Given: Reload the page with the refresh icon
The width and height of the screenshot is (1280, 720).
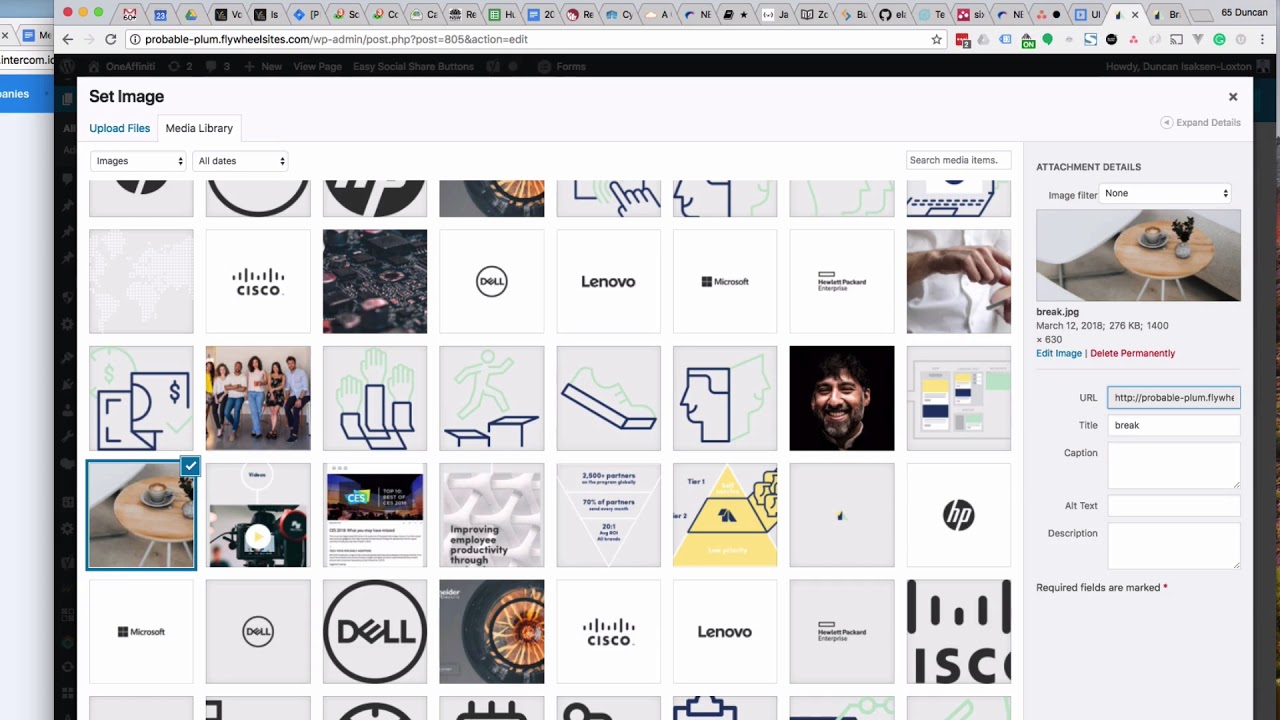Looking at the screenshot, I should [111, 39].
